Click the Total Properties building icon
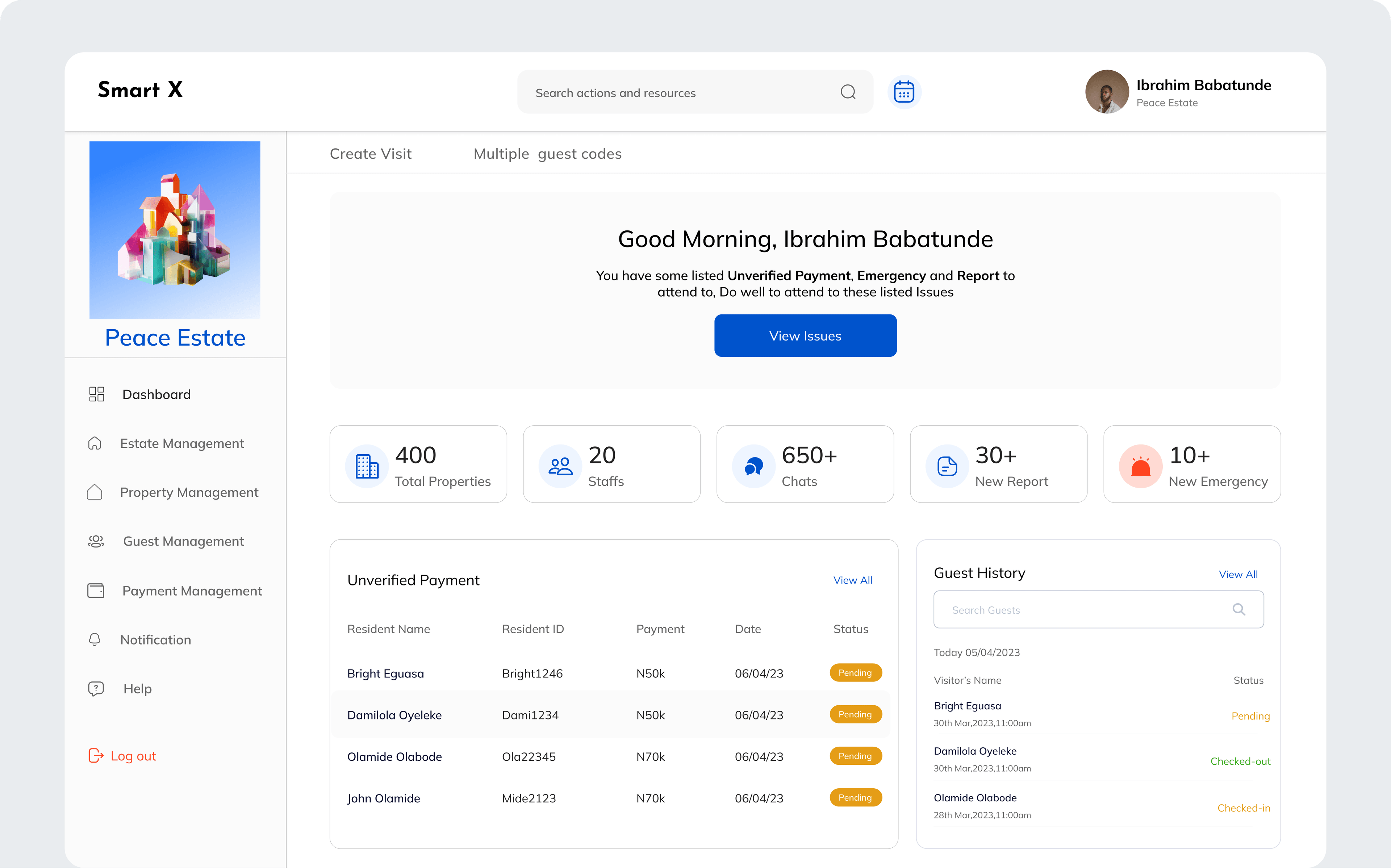This screenshot has height=868, width=1391. pos(367,467)
